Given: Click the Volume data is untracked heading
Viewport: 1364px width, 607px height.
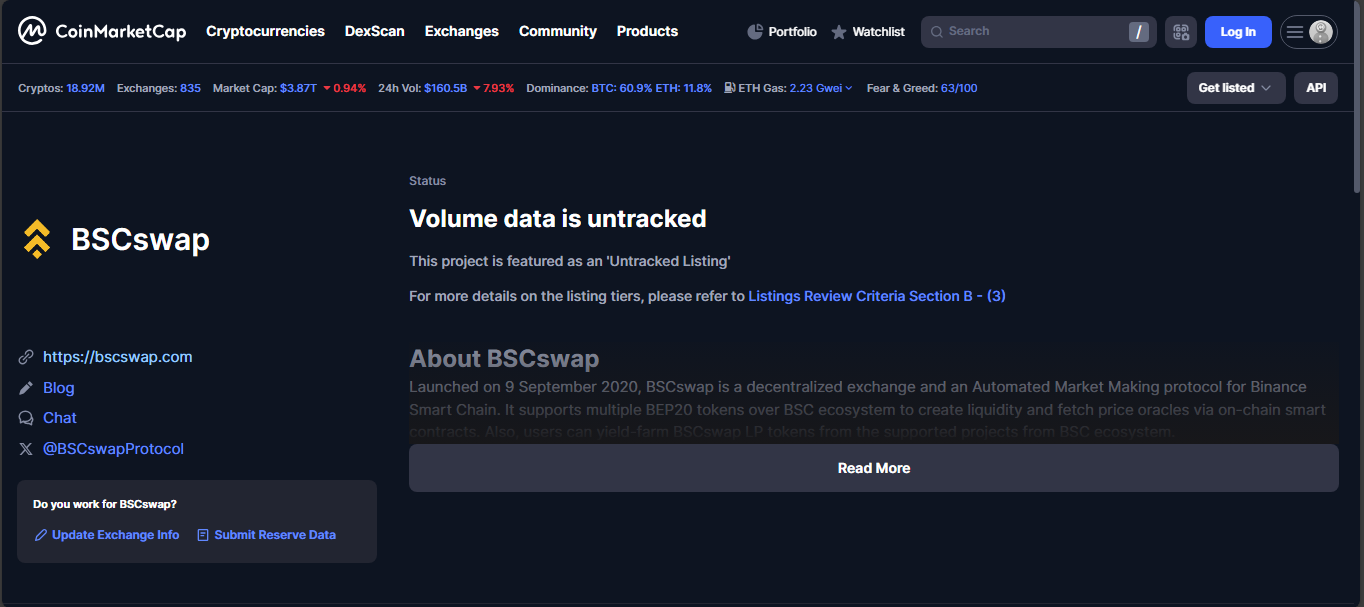Looking at the screenshot, I should 558,219.
